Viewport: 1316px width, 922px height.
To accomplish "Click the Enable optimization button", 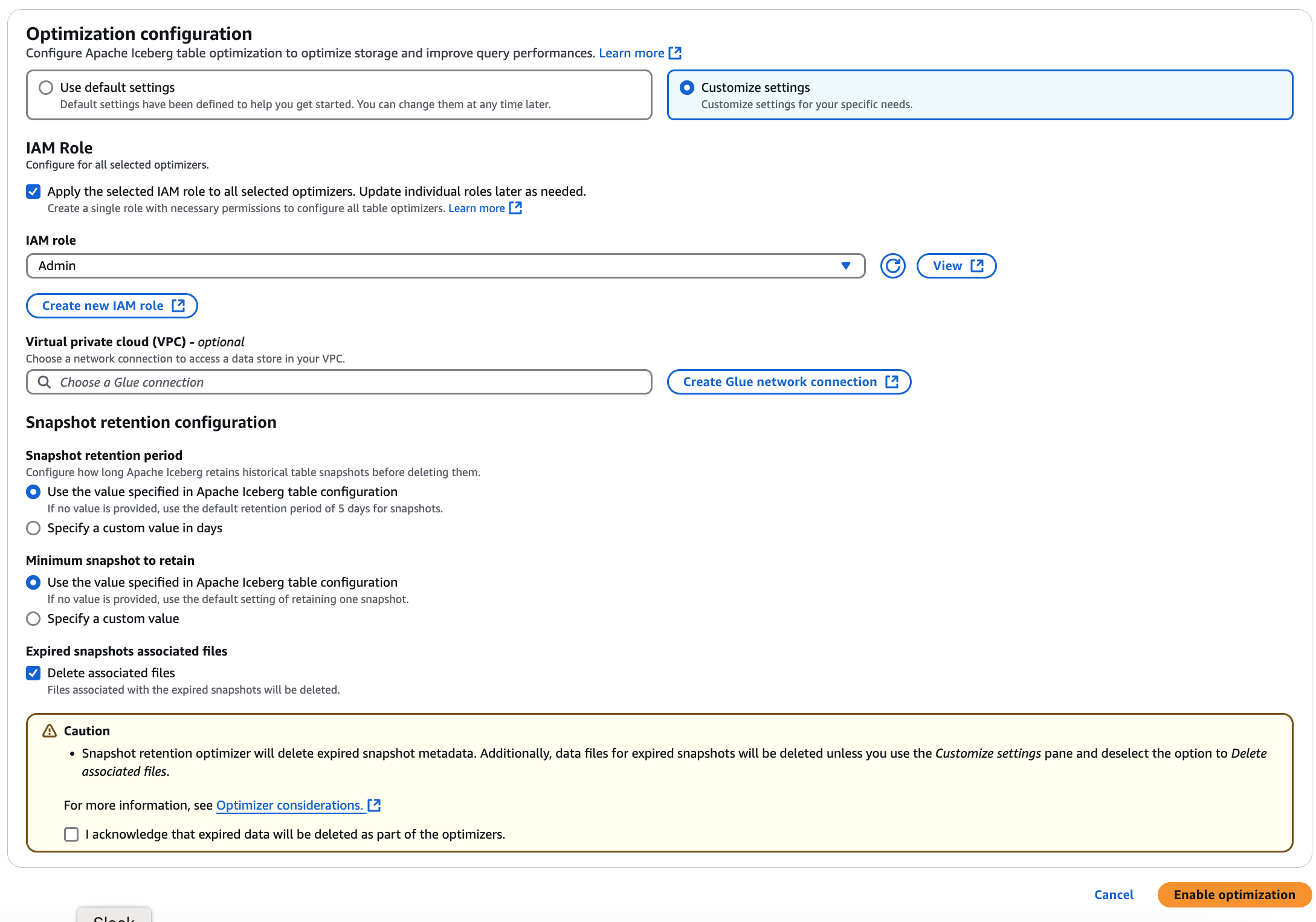I will click(1234, 895).
